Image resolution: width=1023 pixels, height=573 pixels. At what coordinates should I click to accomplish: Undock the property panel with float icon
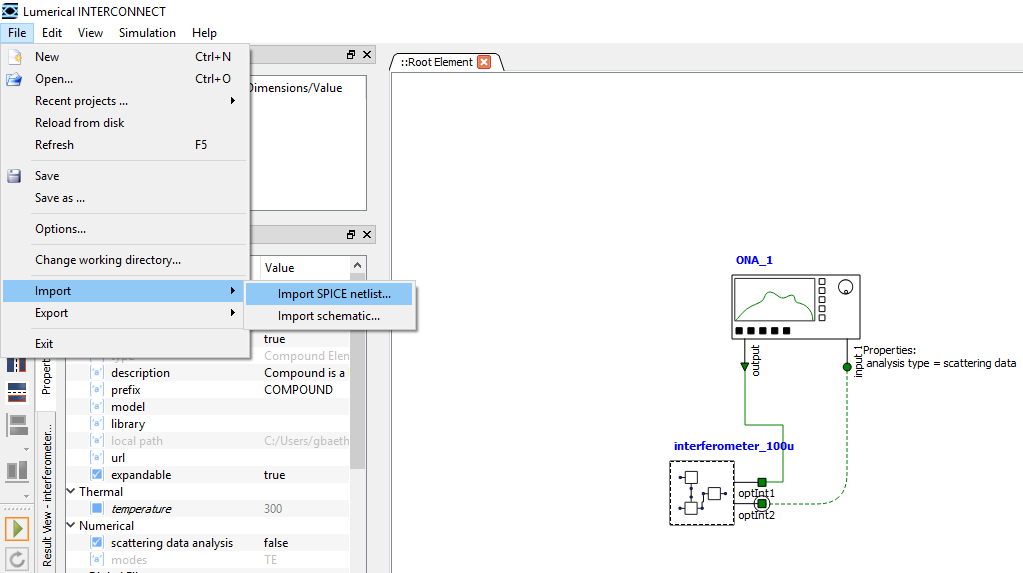[351, 234]
